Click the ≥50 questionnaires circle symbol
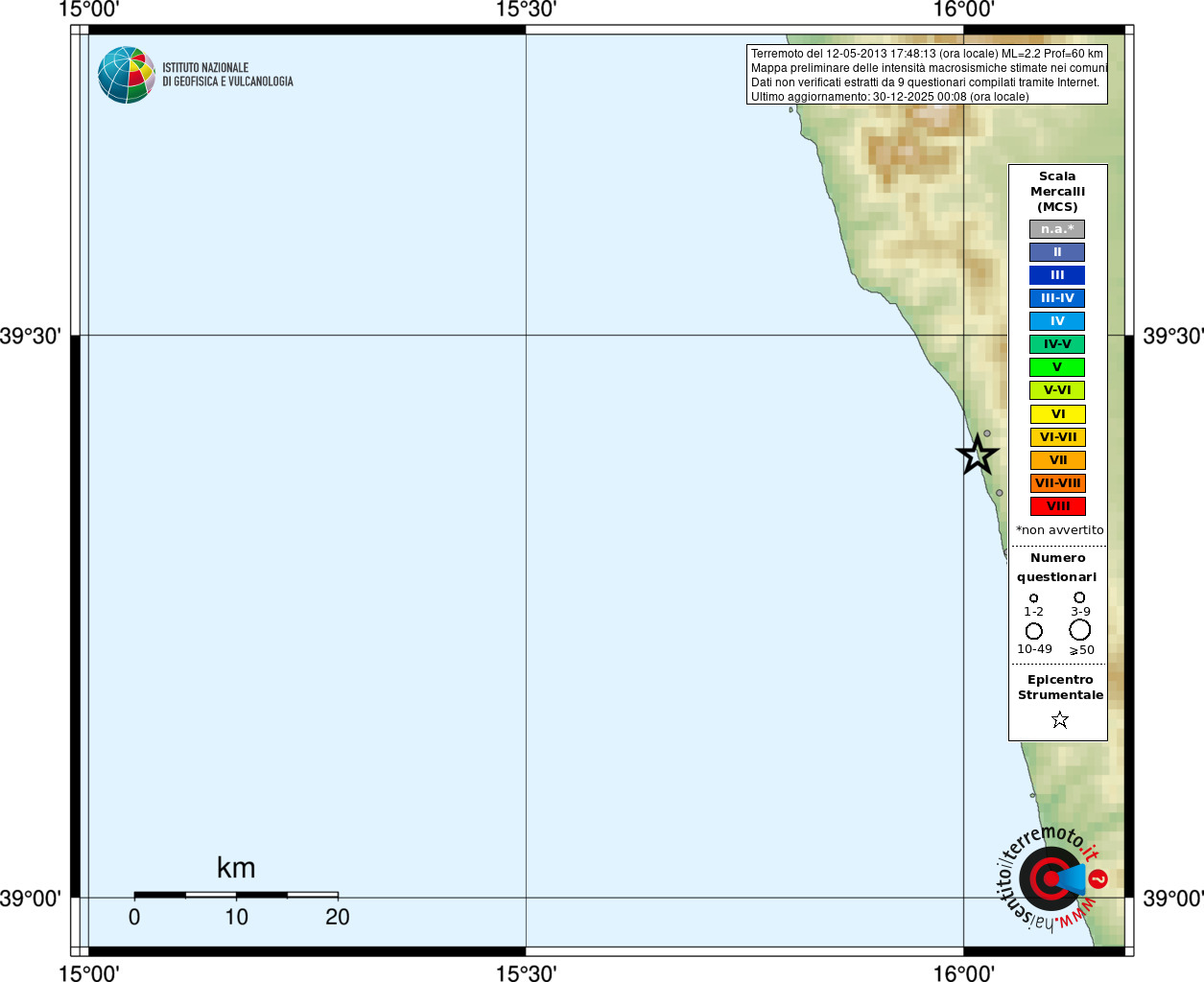Image resolution: width=1204 pixels, height=982 pixels. pos(1080,630)
